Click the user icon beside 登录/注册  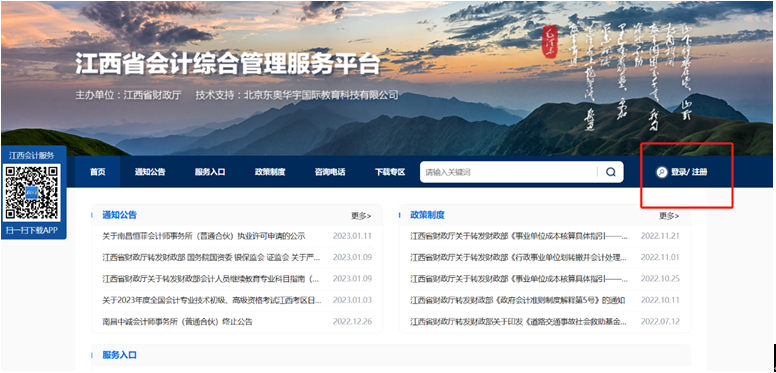tap(661, 172)
